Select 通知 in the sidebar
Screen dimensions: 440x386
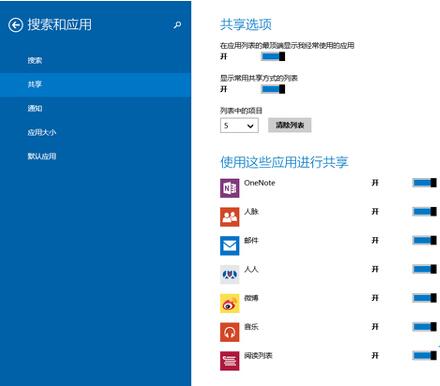[95, 108]
